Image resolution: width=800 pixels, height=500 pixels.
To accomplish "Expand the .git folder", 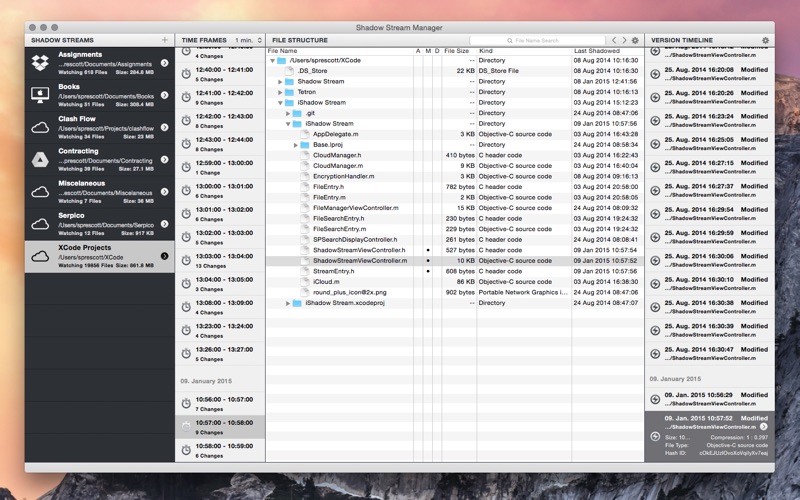I will [x=288, y=113].
